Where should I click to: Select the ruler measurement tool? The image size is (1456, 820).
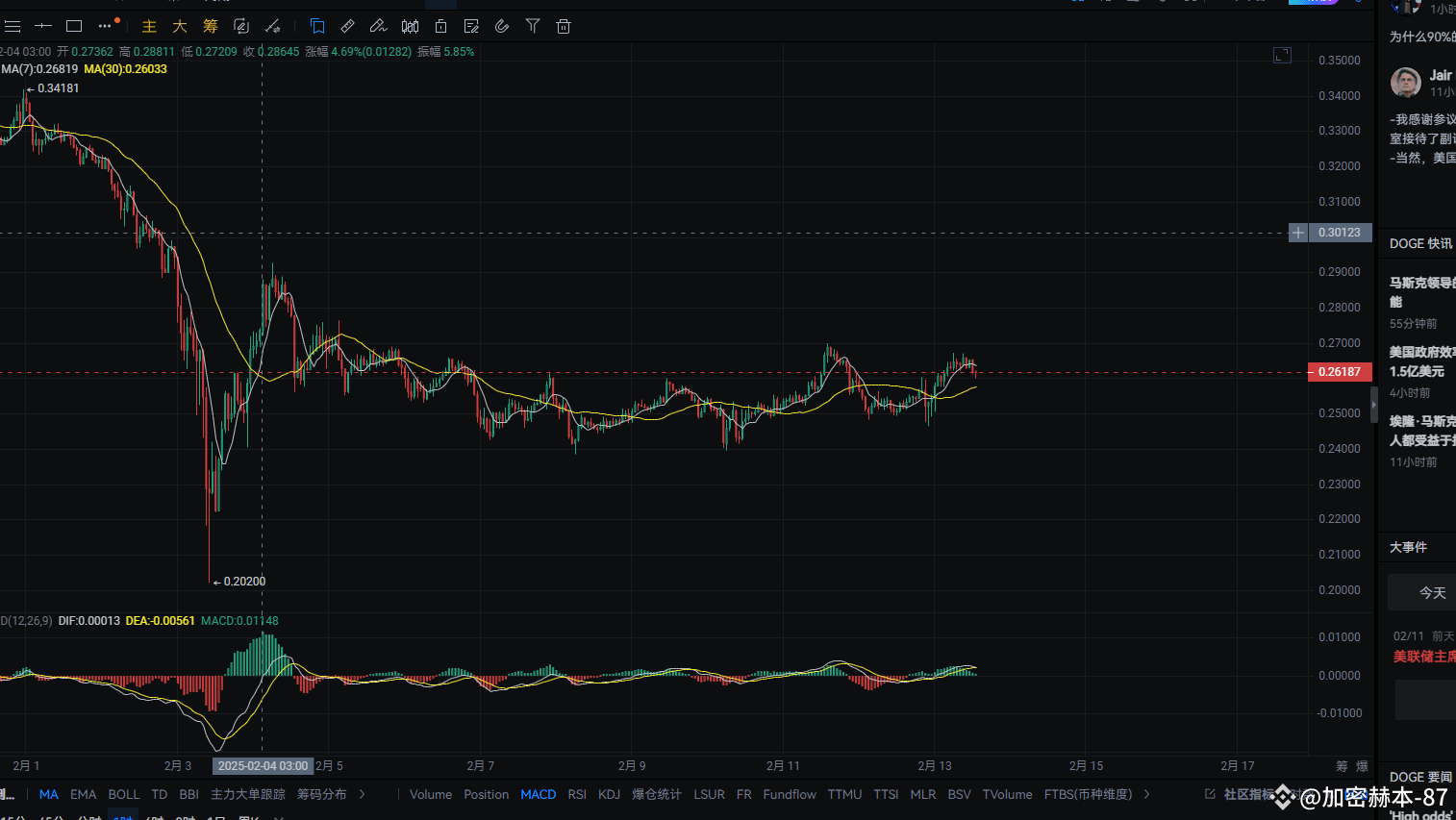tap(347, 26)
